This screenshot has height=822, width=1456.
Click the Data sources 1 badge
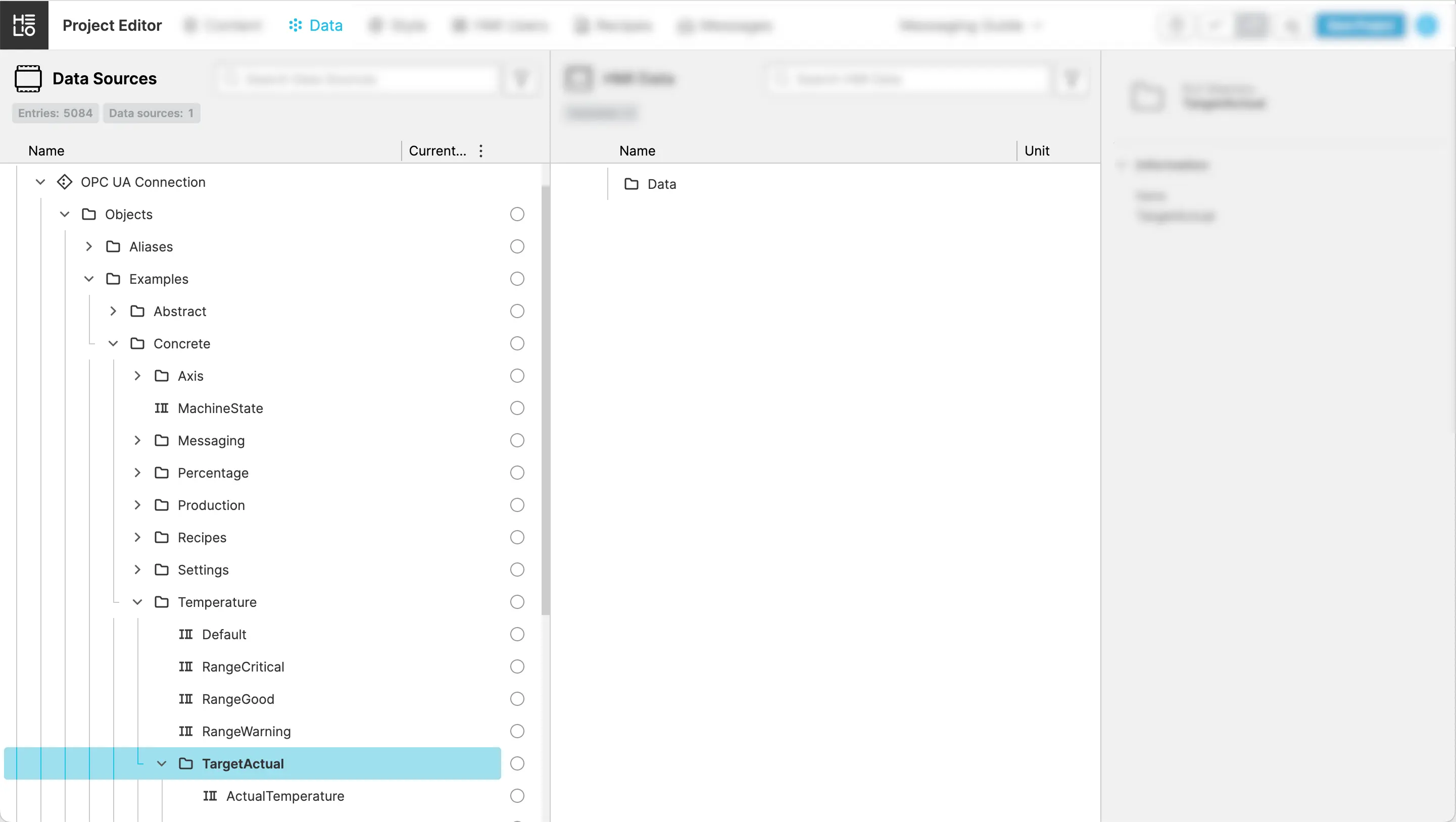[x=151, y=113]
